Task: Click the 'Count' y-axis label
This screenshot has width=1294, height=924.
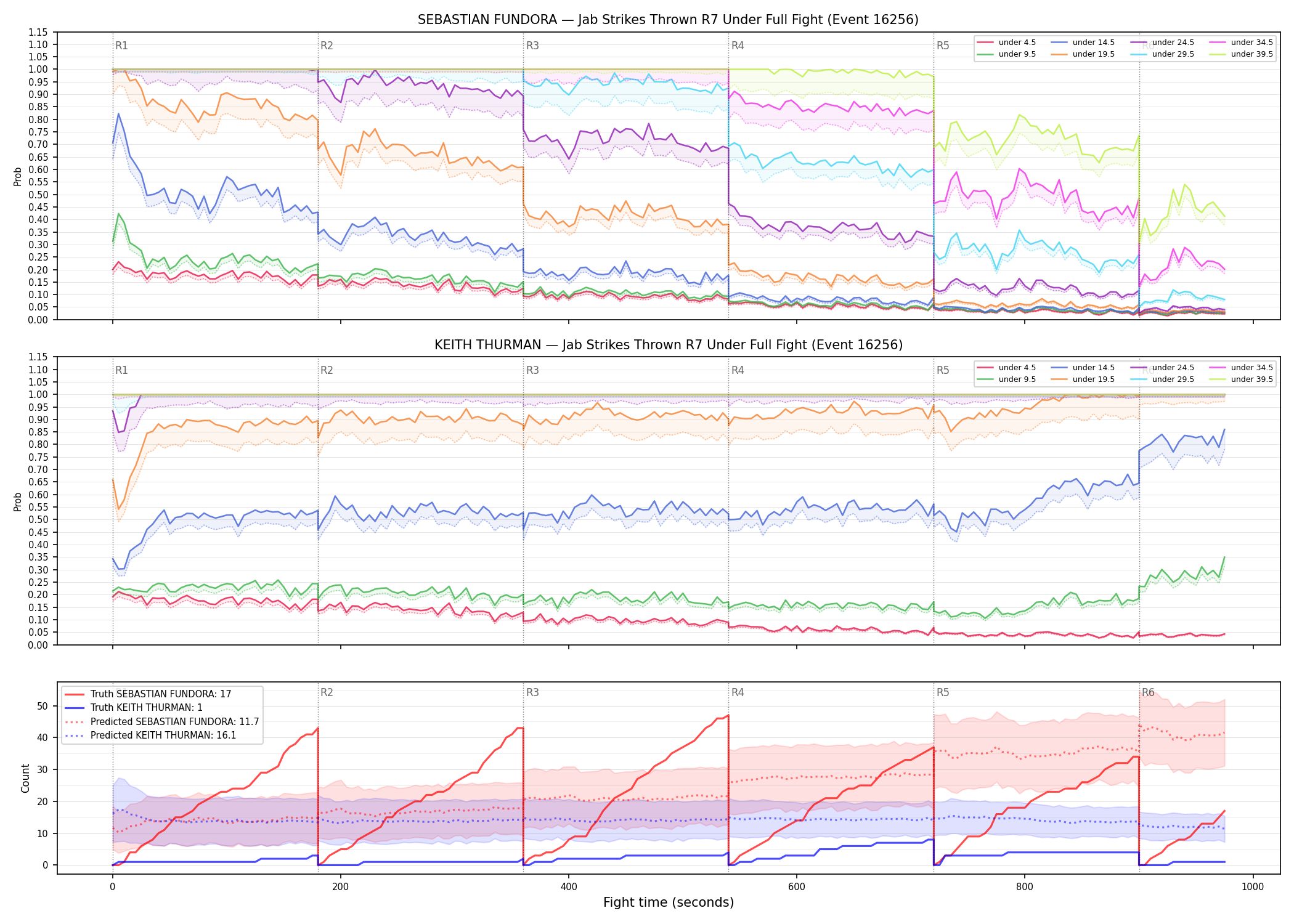Action: tap(25, 778)
